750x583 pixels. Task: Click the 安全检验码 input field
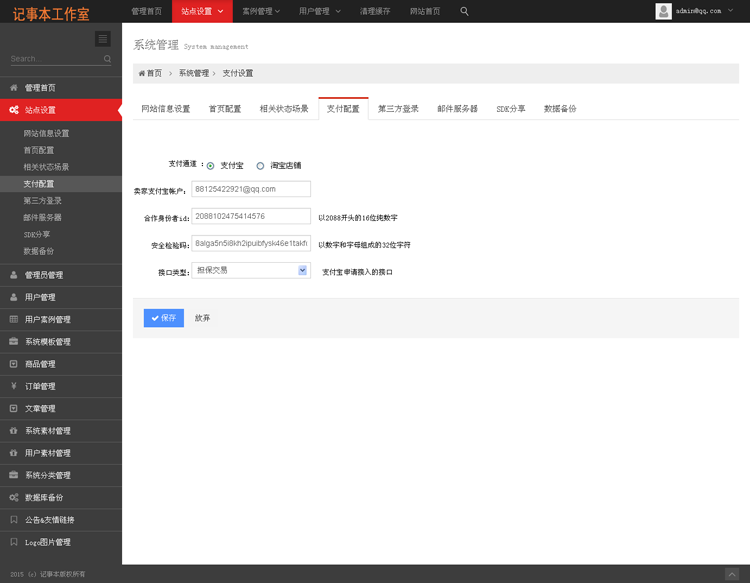251,243
